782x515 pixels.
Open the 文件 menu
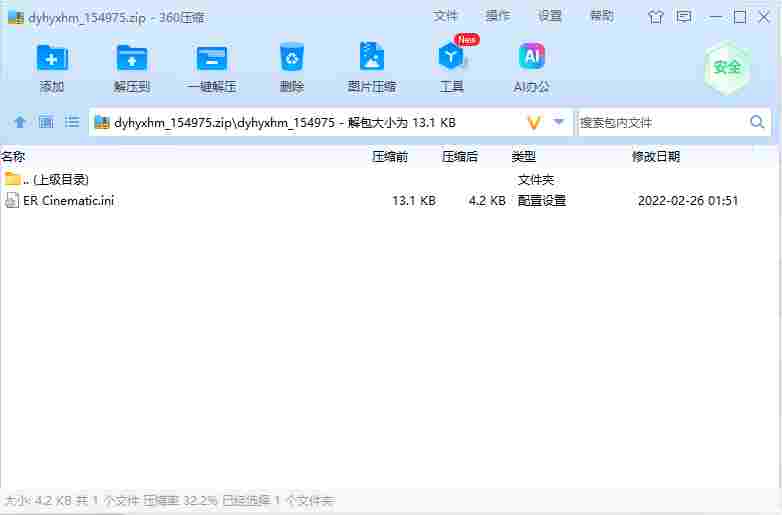[x=445, y=16]
